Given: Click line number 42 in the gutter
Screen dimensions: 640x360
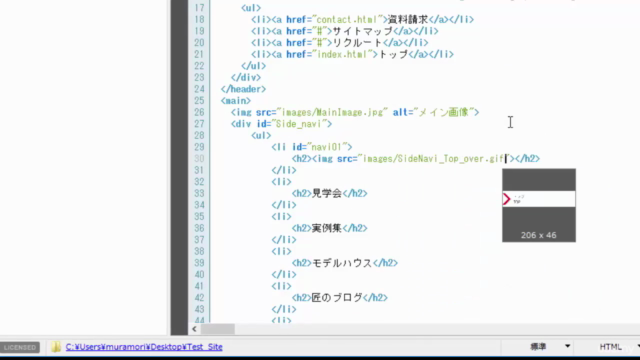Looking at the screenshot, I should pyautogui.click(x=199, y=298).
